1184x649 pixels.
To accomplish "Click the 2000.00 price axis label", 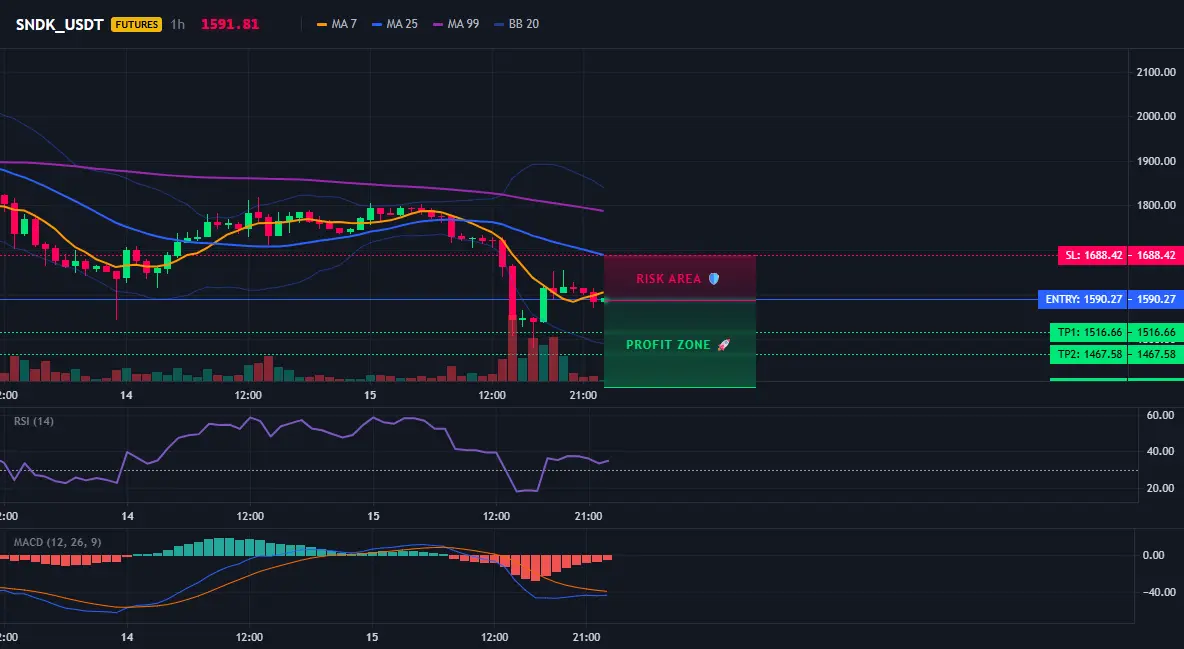I will pyautogui.click(x=1156, y=116).
